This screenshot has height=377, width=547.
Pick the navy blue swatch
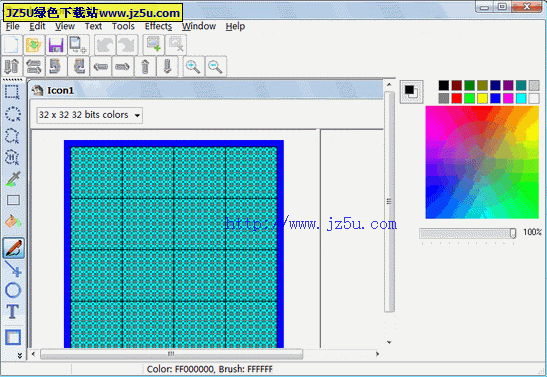pos(495,85)
